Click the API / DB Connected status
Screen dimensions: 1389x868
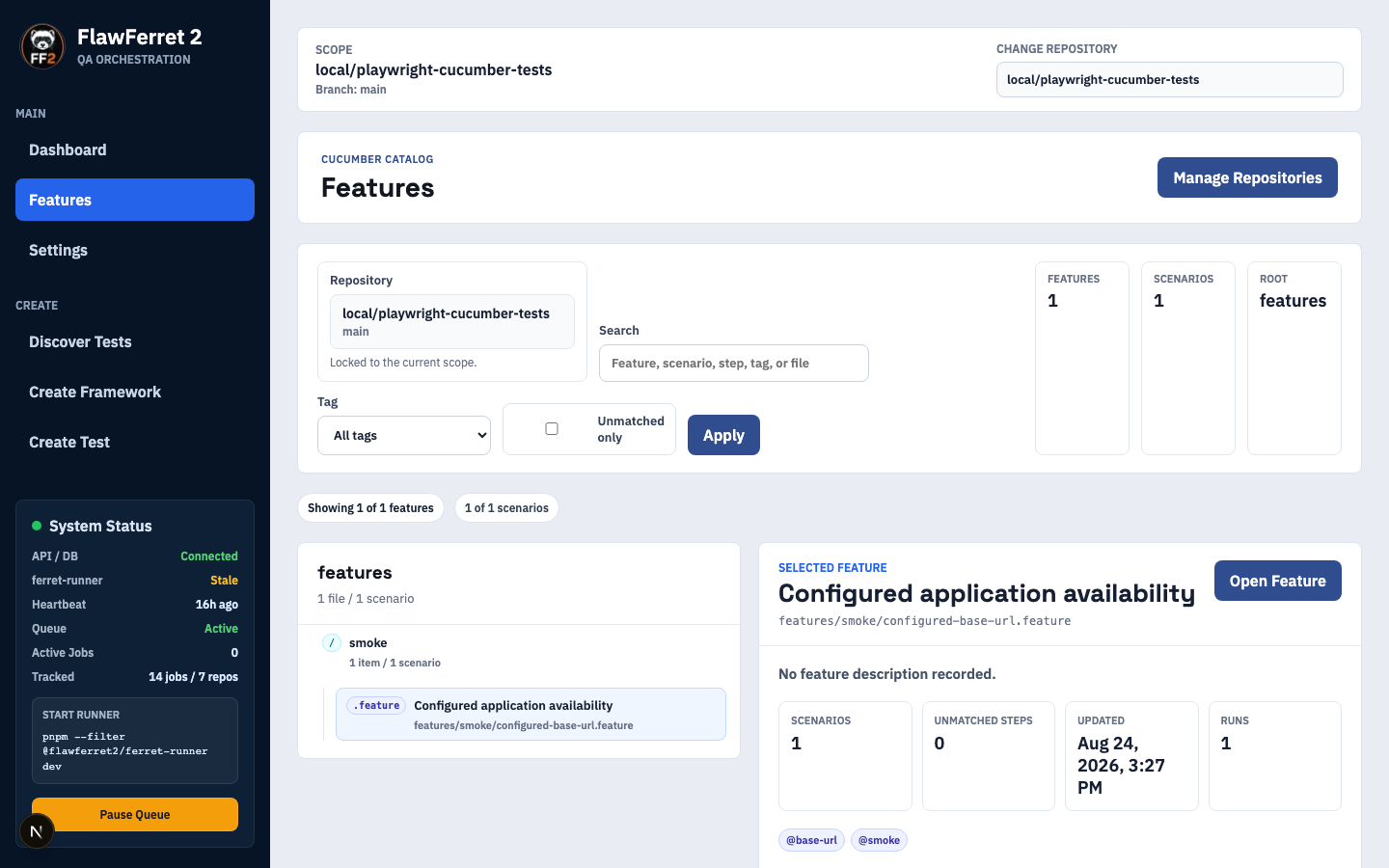[209, 556]
